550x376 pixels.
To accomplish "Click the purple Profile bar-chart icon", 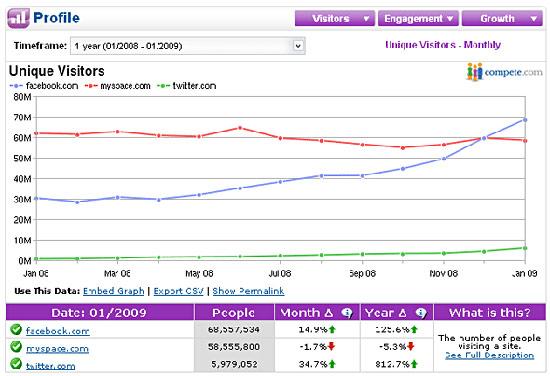I will click(18, 18).
